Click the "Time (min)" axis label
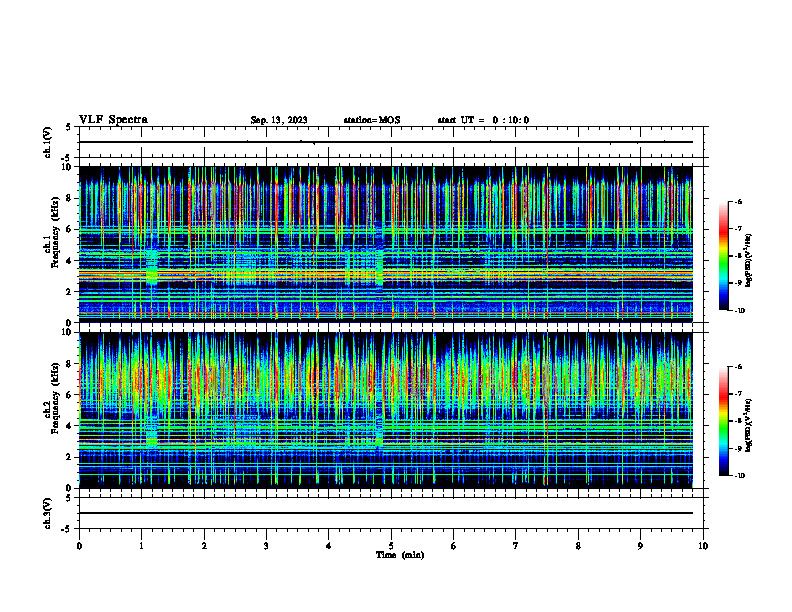This screenshot has width=792, height=612. (400, 555)
